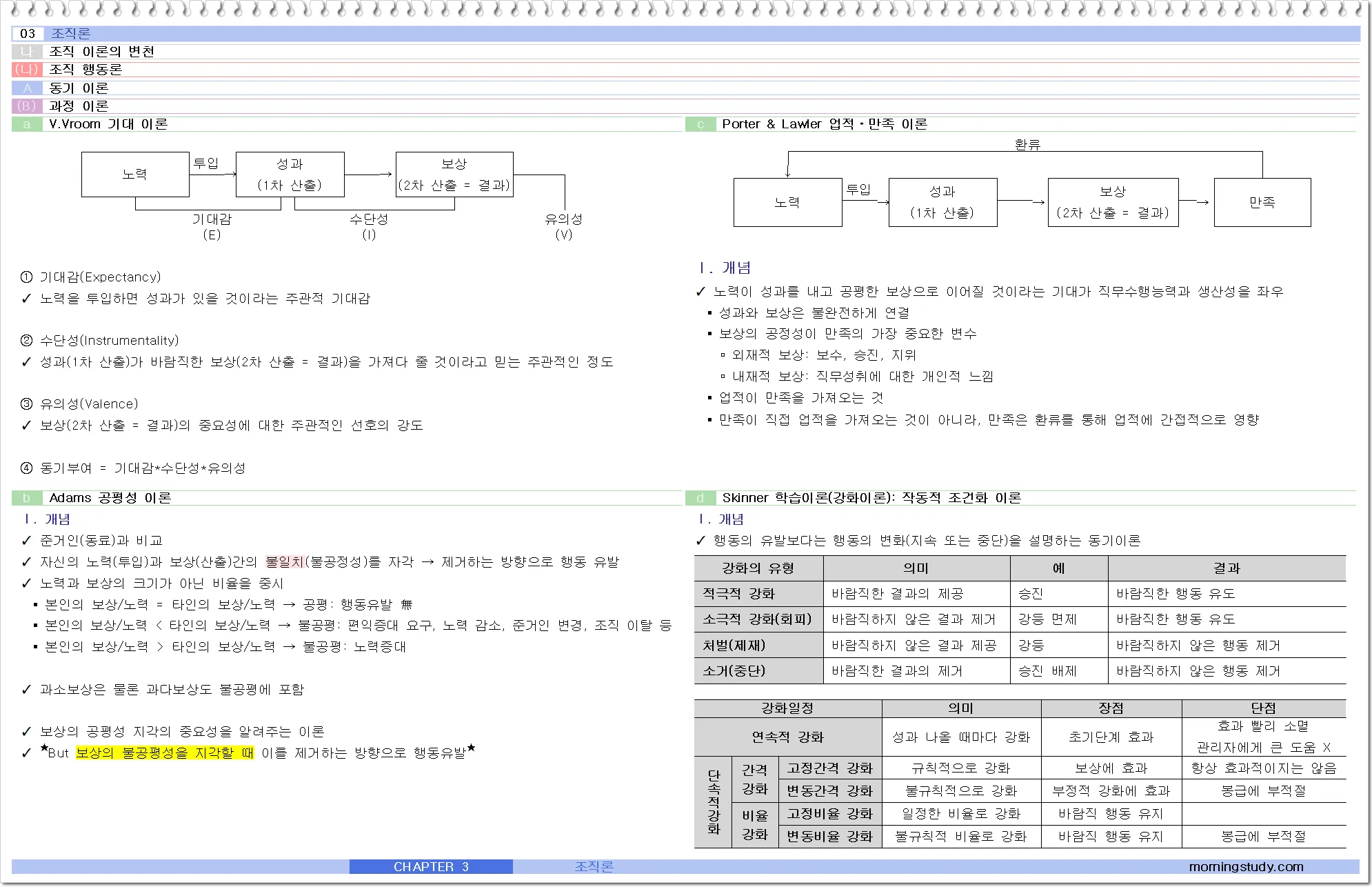This screenshot has width=1372, height=887.
Task: Click the '고정비율 강화' table cell
Action: click(x=830, y=814)
